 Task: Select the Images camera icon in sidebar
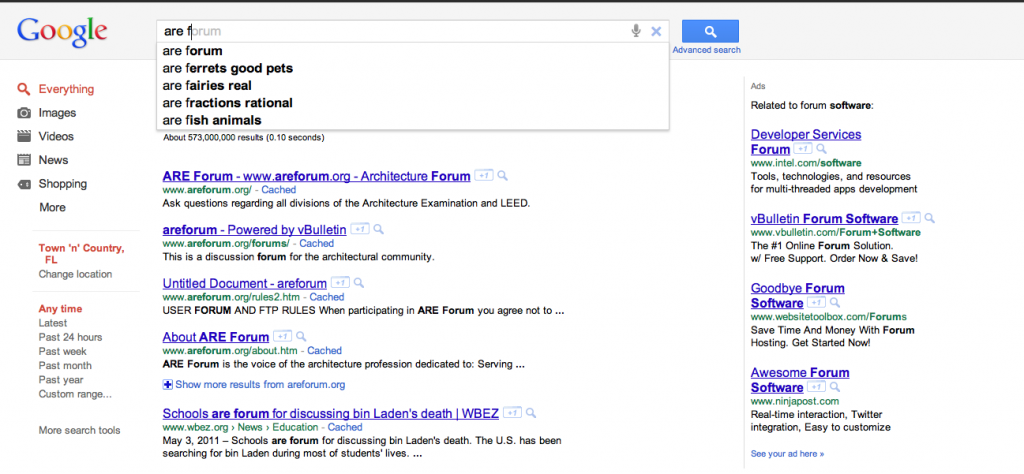pos(24,113)
